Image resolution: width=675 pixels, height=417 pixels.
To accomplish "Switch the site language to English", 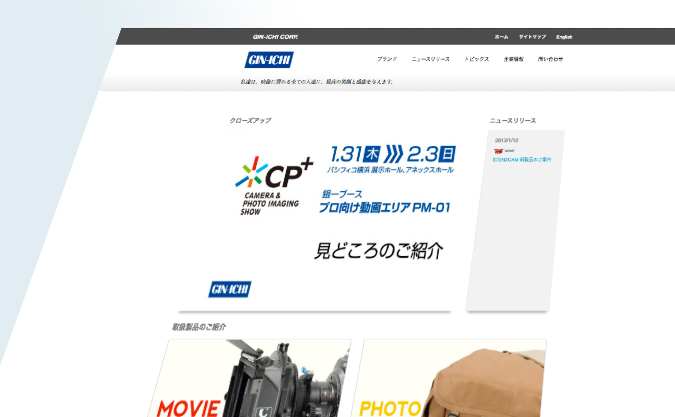I will click(564, 37).
